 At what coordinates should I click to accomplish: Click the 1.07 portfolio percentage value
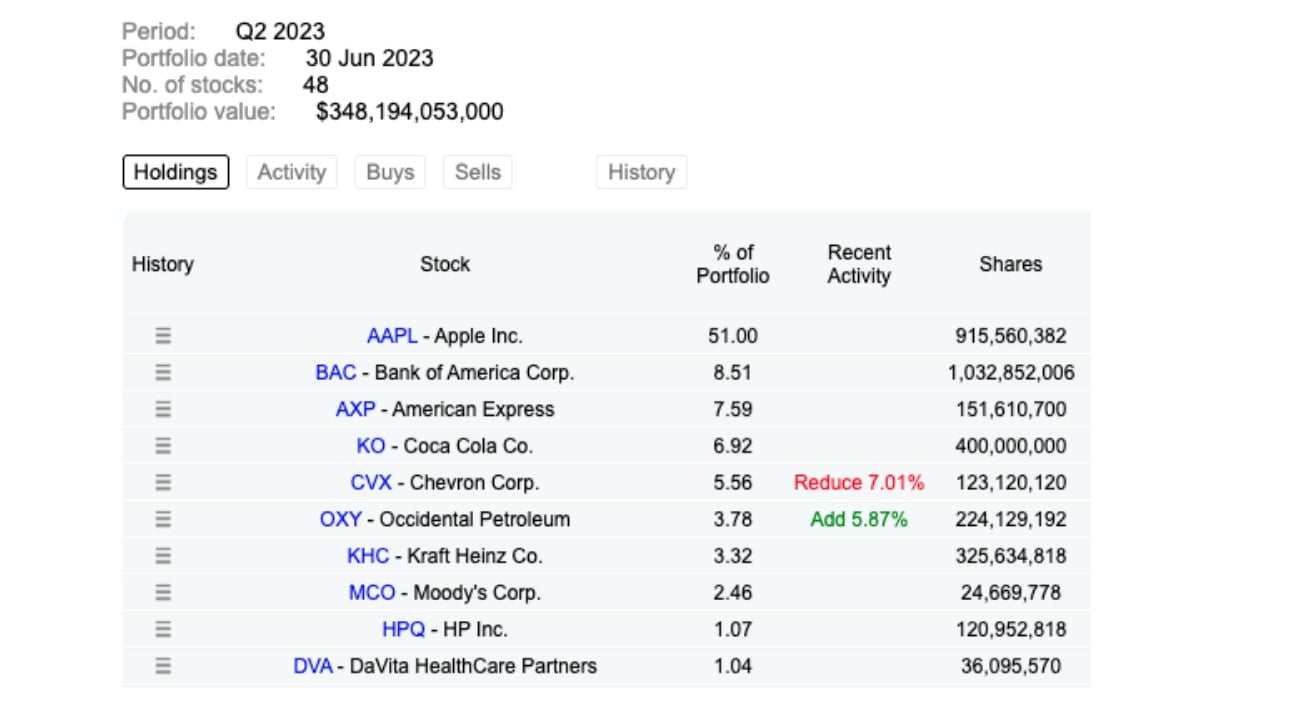733,630
